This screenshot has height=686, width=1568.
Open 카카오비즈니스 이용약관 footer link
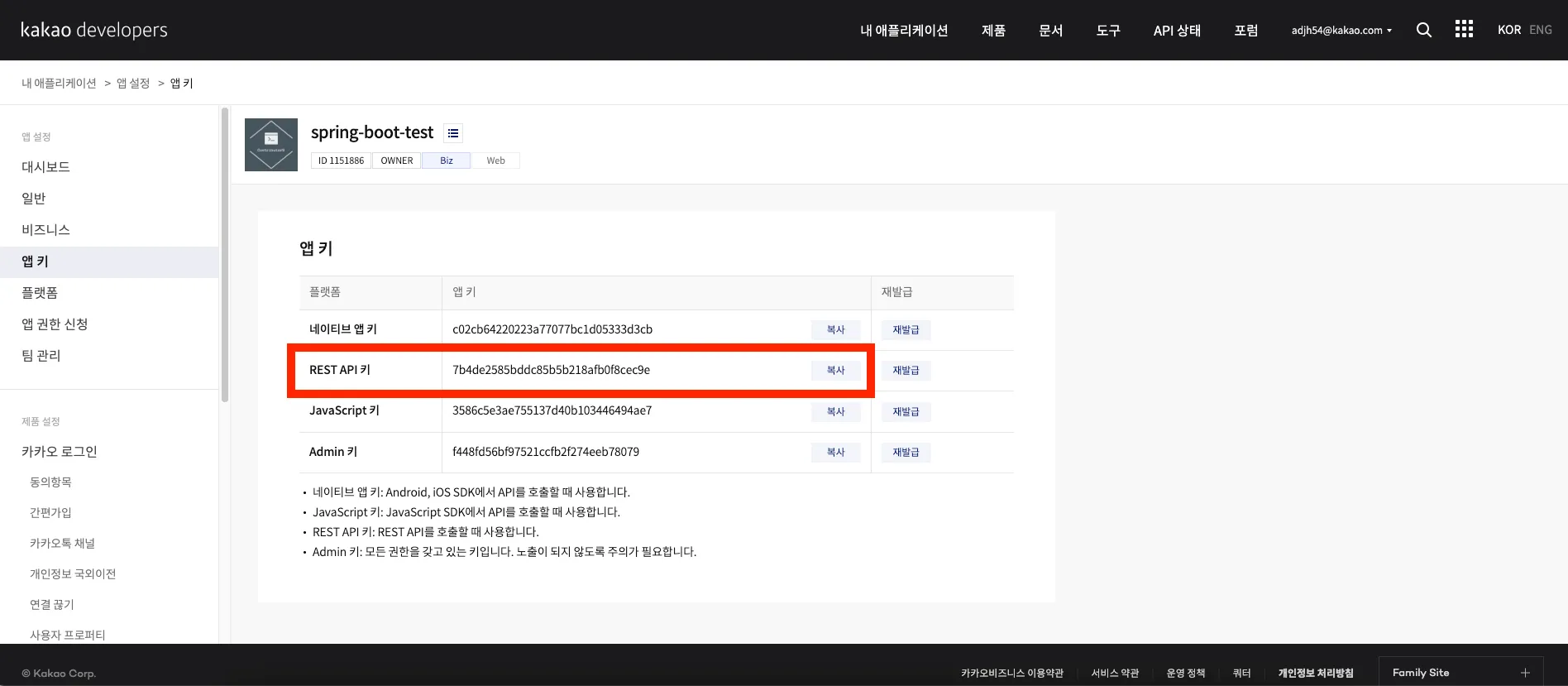coord(1012,673)
